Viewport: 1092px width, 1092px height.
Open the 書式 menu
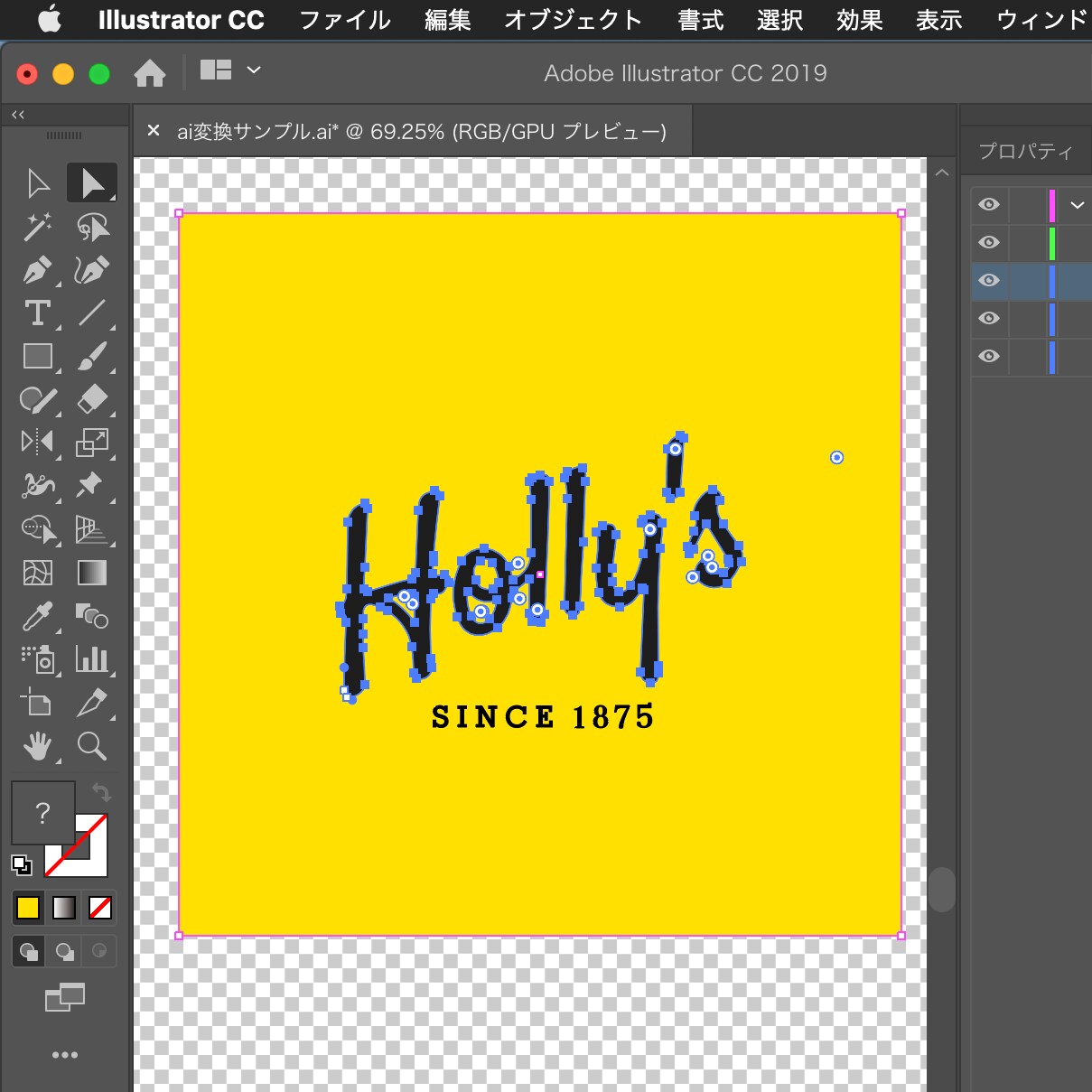coord(701,20)
